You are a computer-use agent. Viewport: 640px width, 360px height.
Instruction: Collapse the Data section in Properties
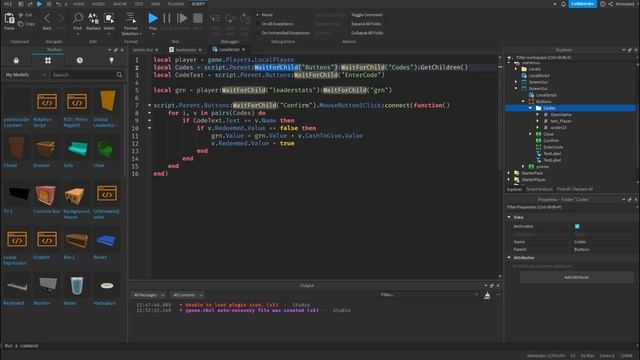click(509, 217)
